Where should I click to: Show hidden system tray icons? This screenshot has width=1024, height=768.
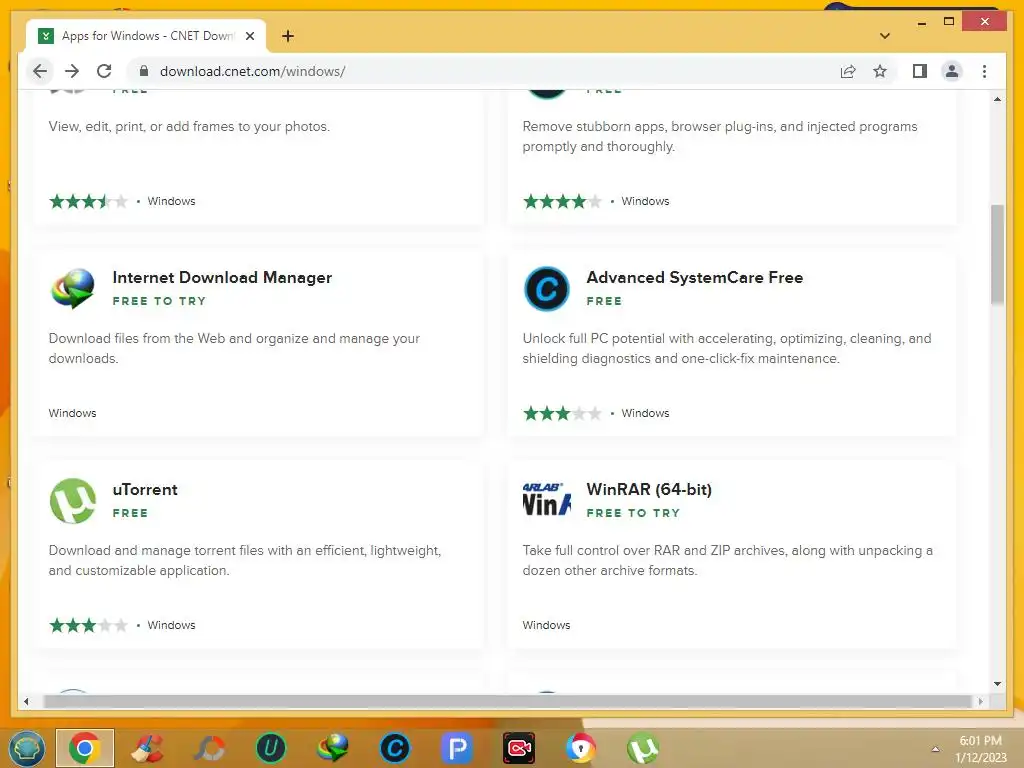click(x=935, y=749)
